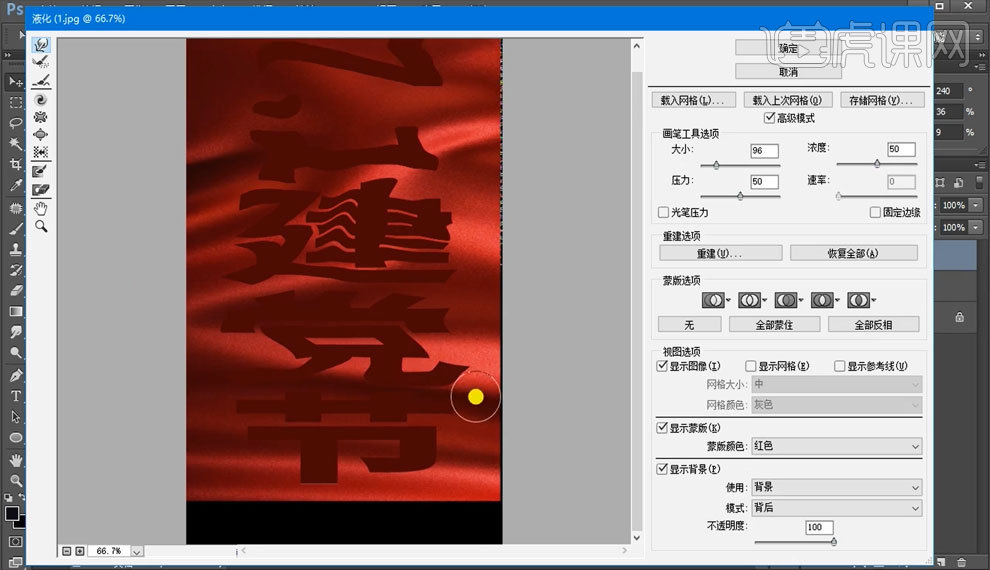Expand arrow of fourth mask option icon

837,300
